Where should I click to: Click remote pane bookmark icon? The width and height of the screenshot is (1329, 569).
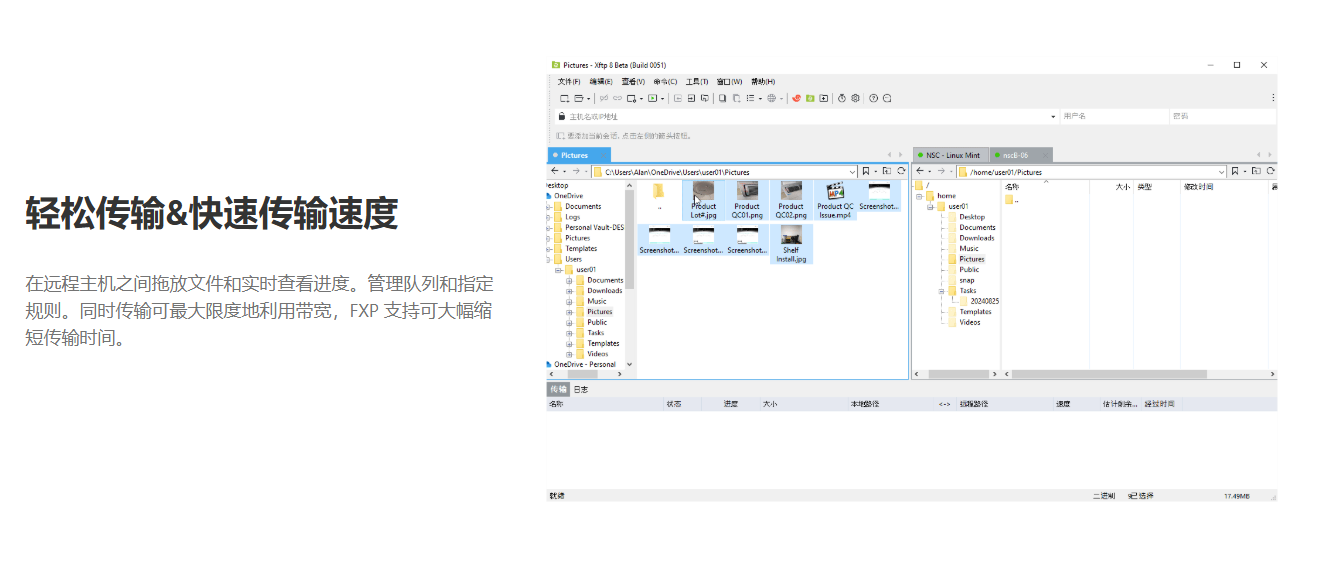pyautogui.click(x=1235, y=172)
